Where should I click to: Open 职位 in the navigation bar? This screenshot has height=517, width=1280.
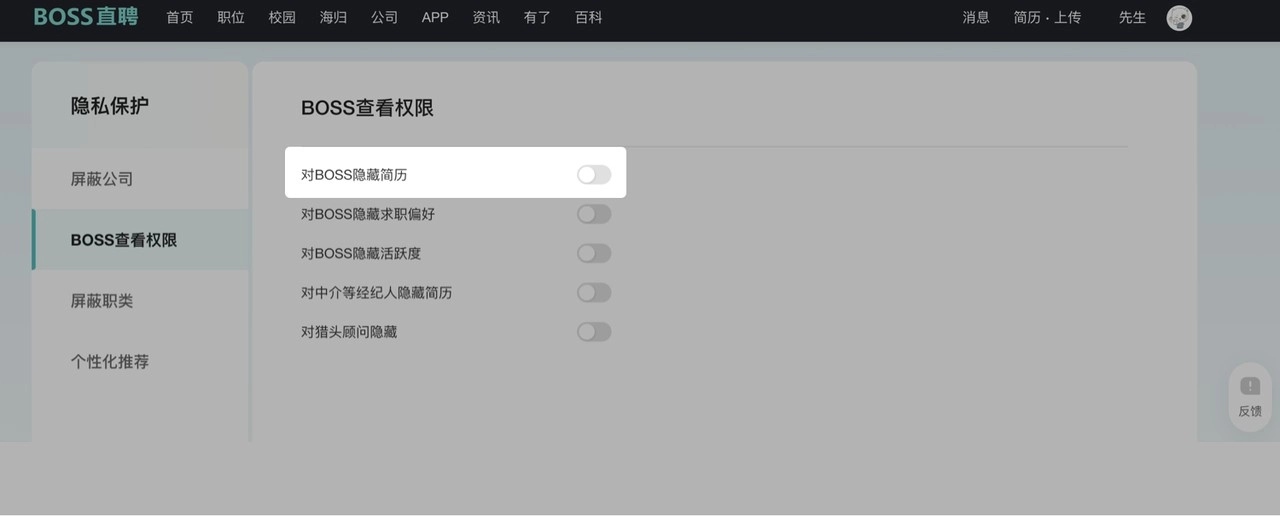pos(231,18)
